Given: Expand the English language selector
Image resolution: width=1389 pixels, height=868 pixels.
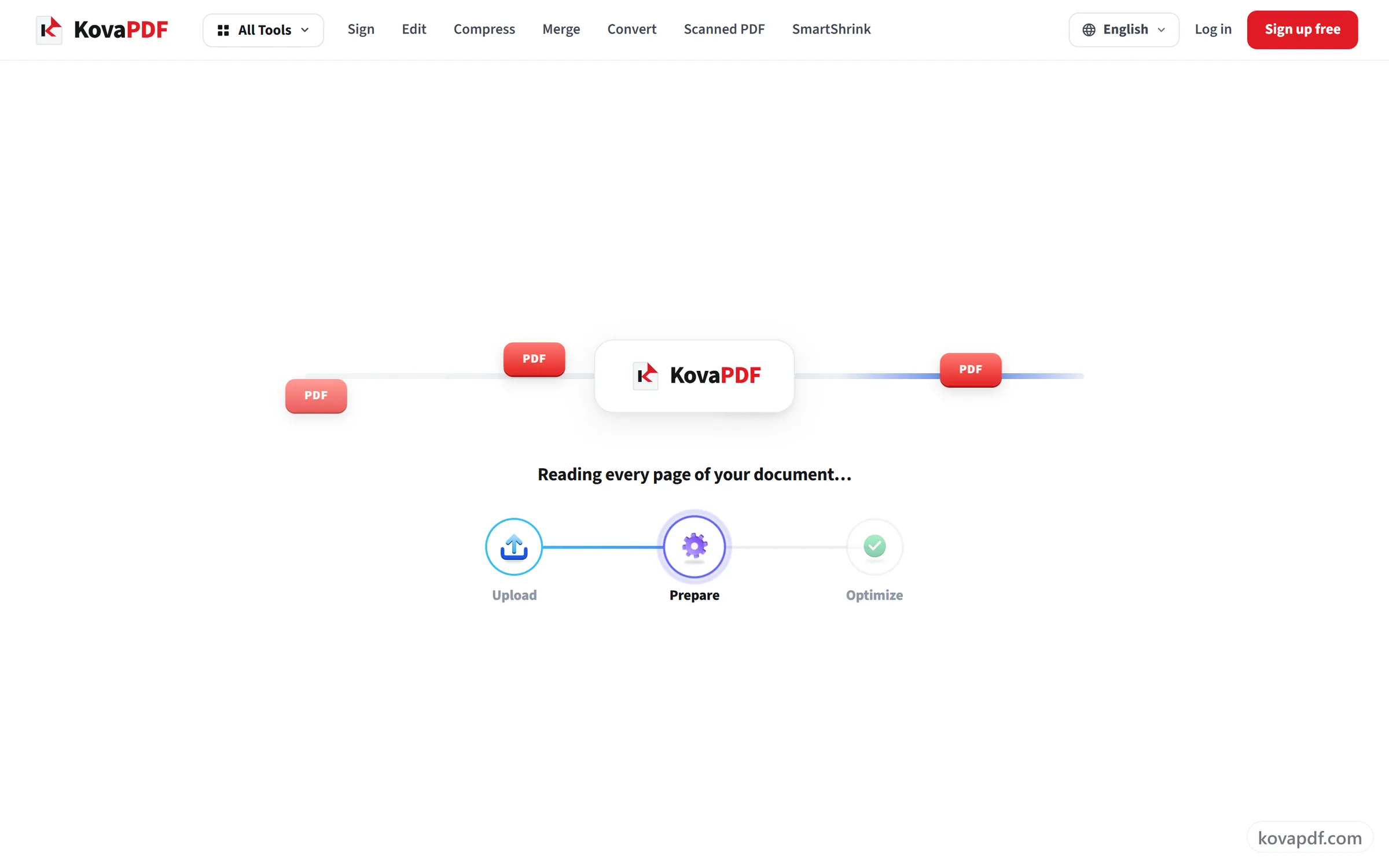Looking at the screenshot, I should pos(1123,30).
